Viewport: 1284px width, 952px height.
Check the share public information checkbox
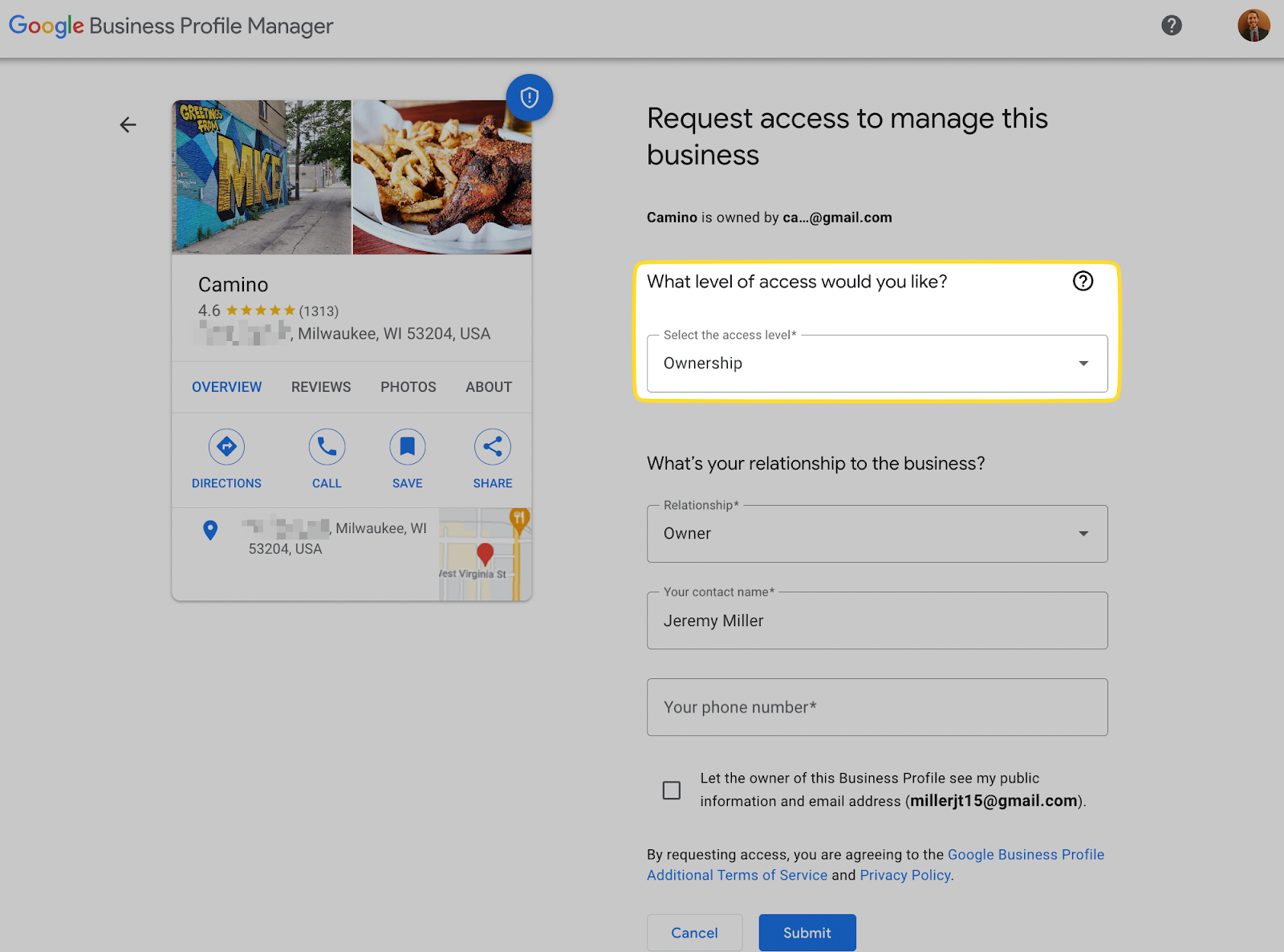click(x=672, y=791)
